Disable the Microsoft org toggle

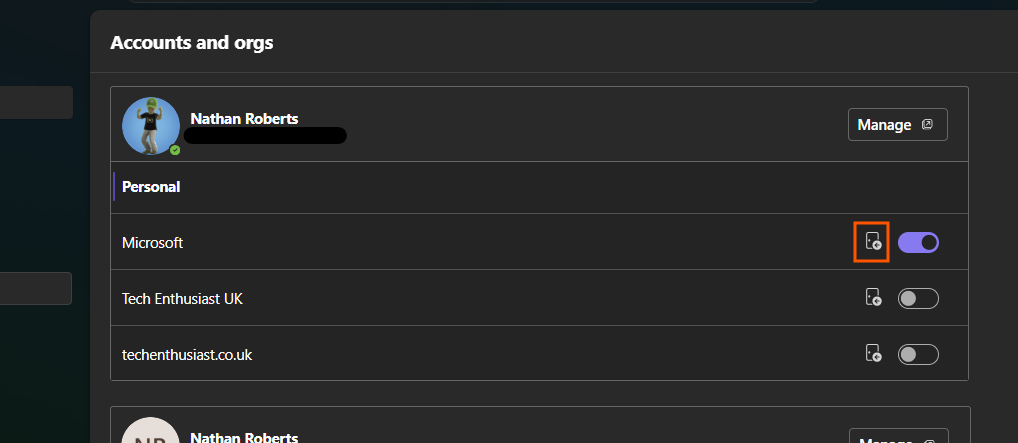(x=918, y=242)
